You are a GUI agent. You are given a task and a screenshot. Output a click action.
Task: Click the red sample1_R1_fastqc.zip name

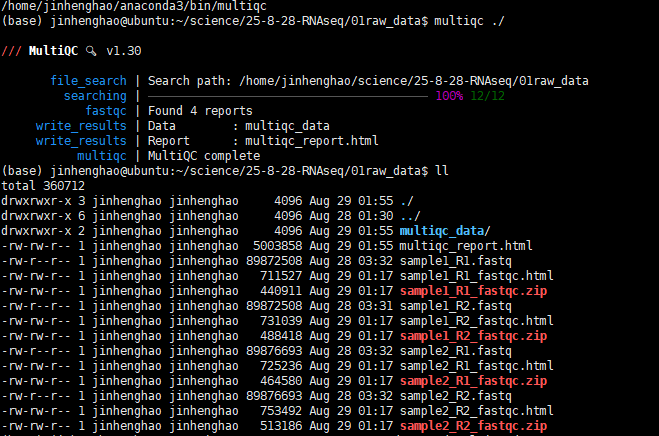coord(473,291)
